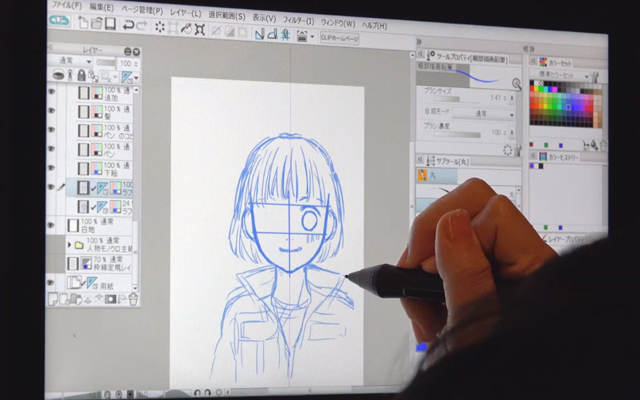Hide the 白地 layer using its eye icon

pos(51,224)
